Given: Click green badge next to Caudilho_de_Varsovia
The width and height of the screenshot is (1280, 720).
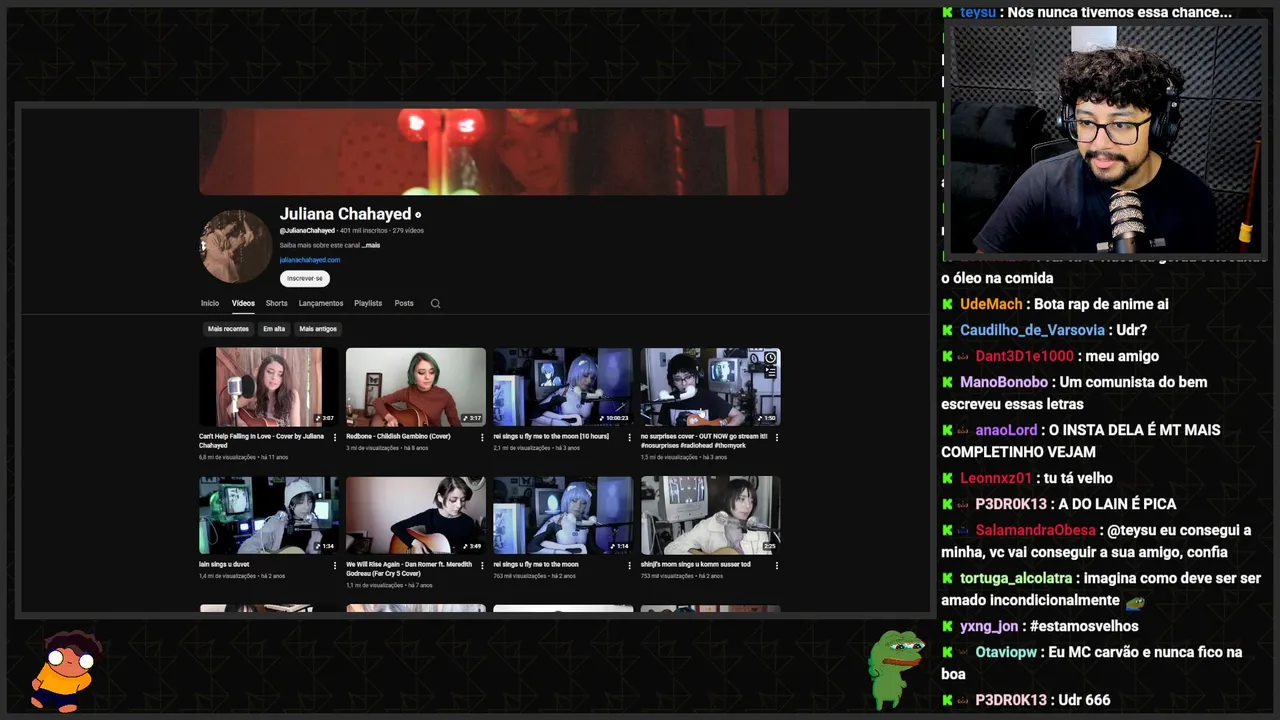Looking at the screenshot, I should point(947,330).
